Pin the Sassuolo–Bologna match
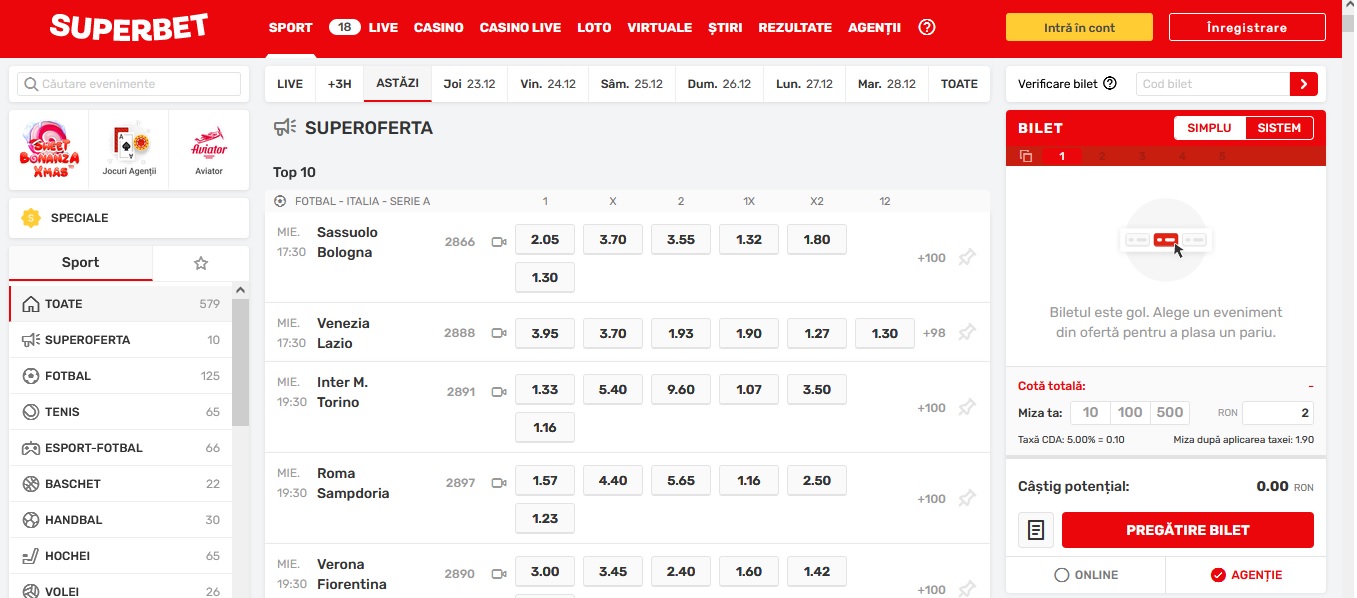Viewport: 1357px width, 598px height. (x=966, y=258)
